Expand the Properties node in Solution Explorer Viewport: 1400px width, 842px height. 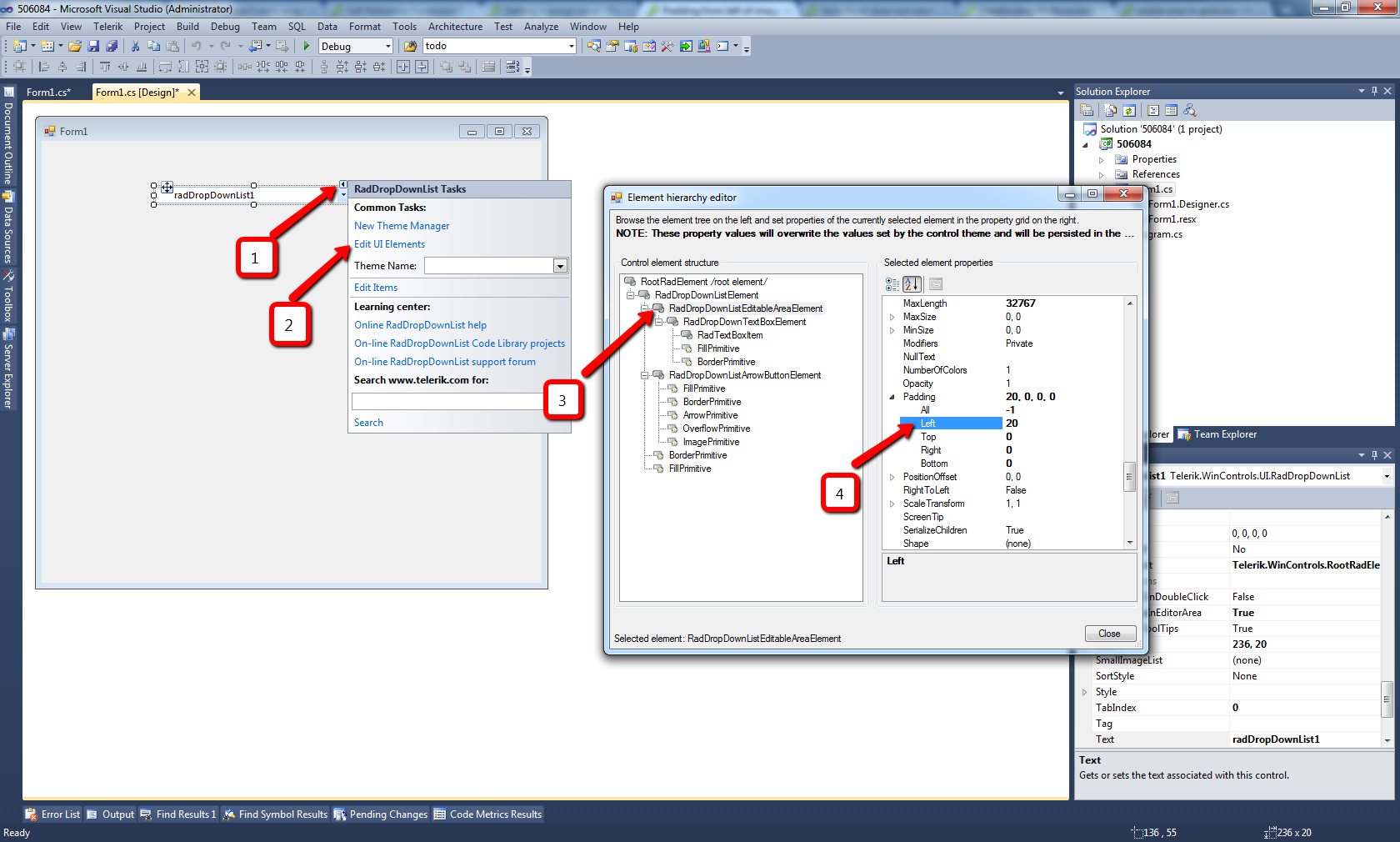tap(1101, 159)
